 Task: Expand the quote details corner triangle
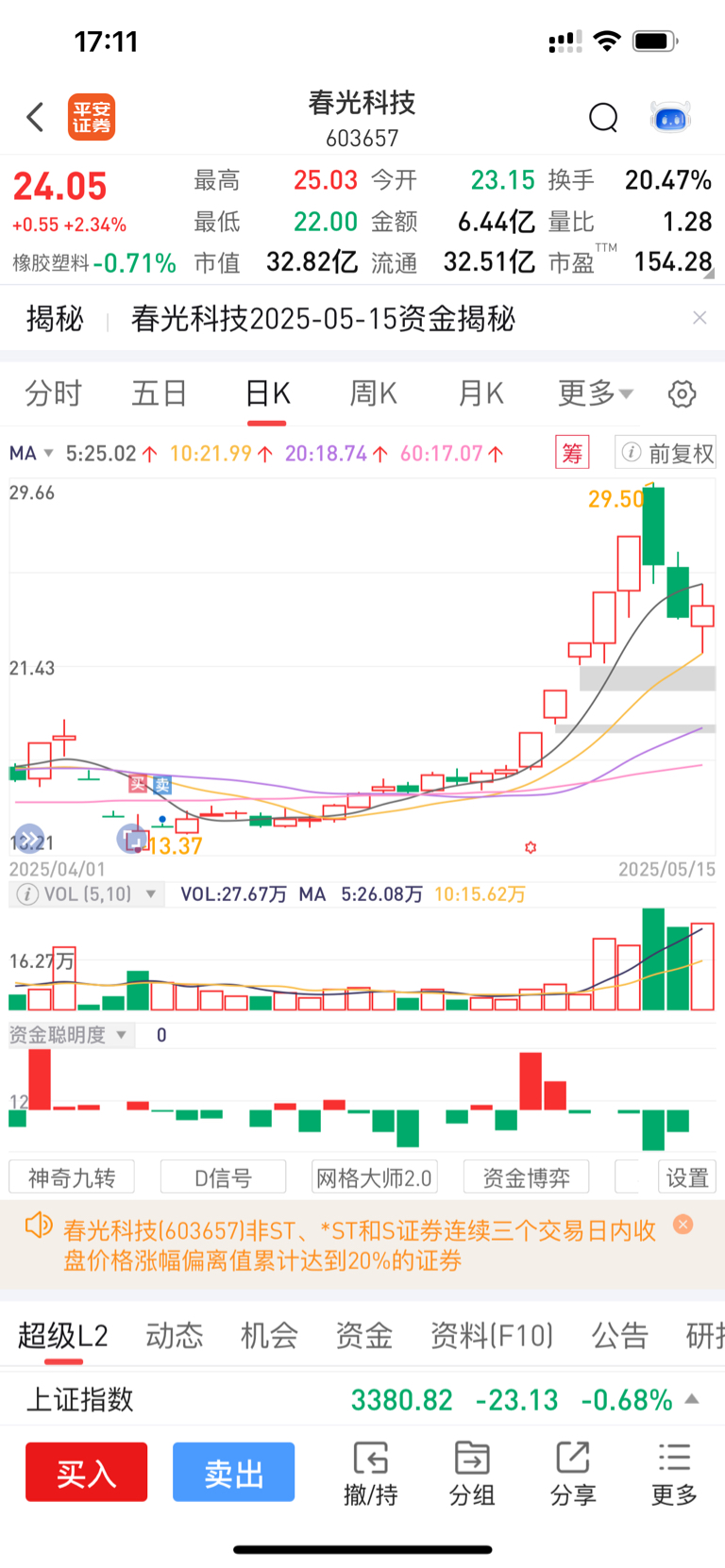[x=709, y=275]
